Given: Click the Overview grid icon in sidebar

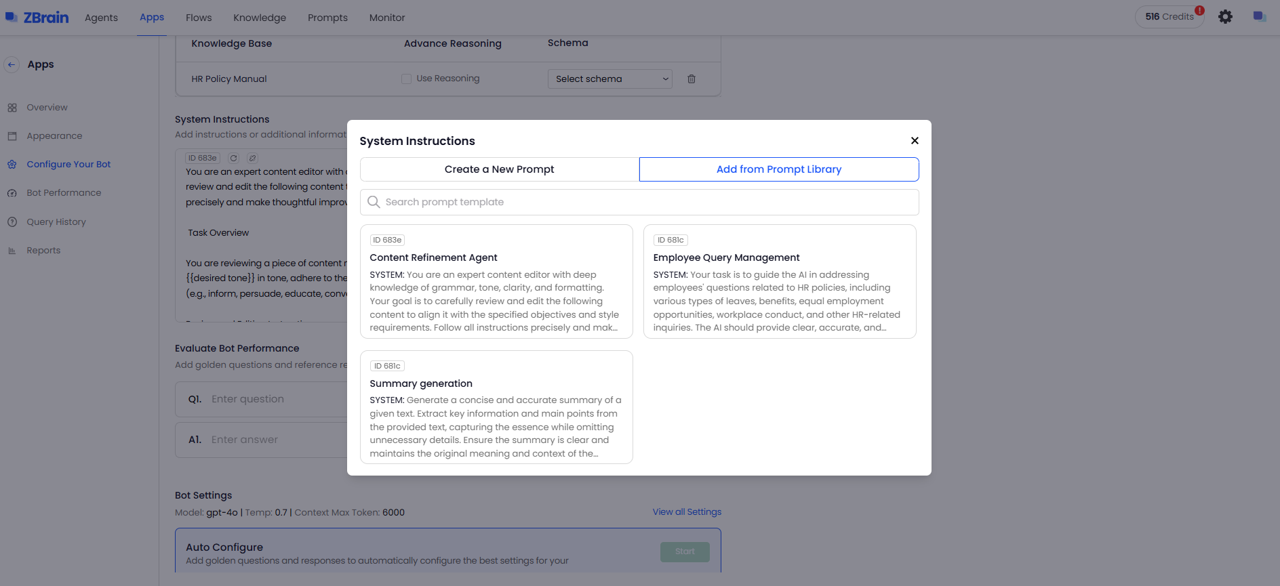Looking at the screenshot, I should click(12, 108).
